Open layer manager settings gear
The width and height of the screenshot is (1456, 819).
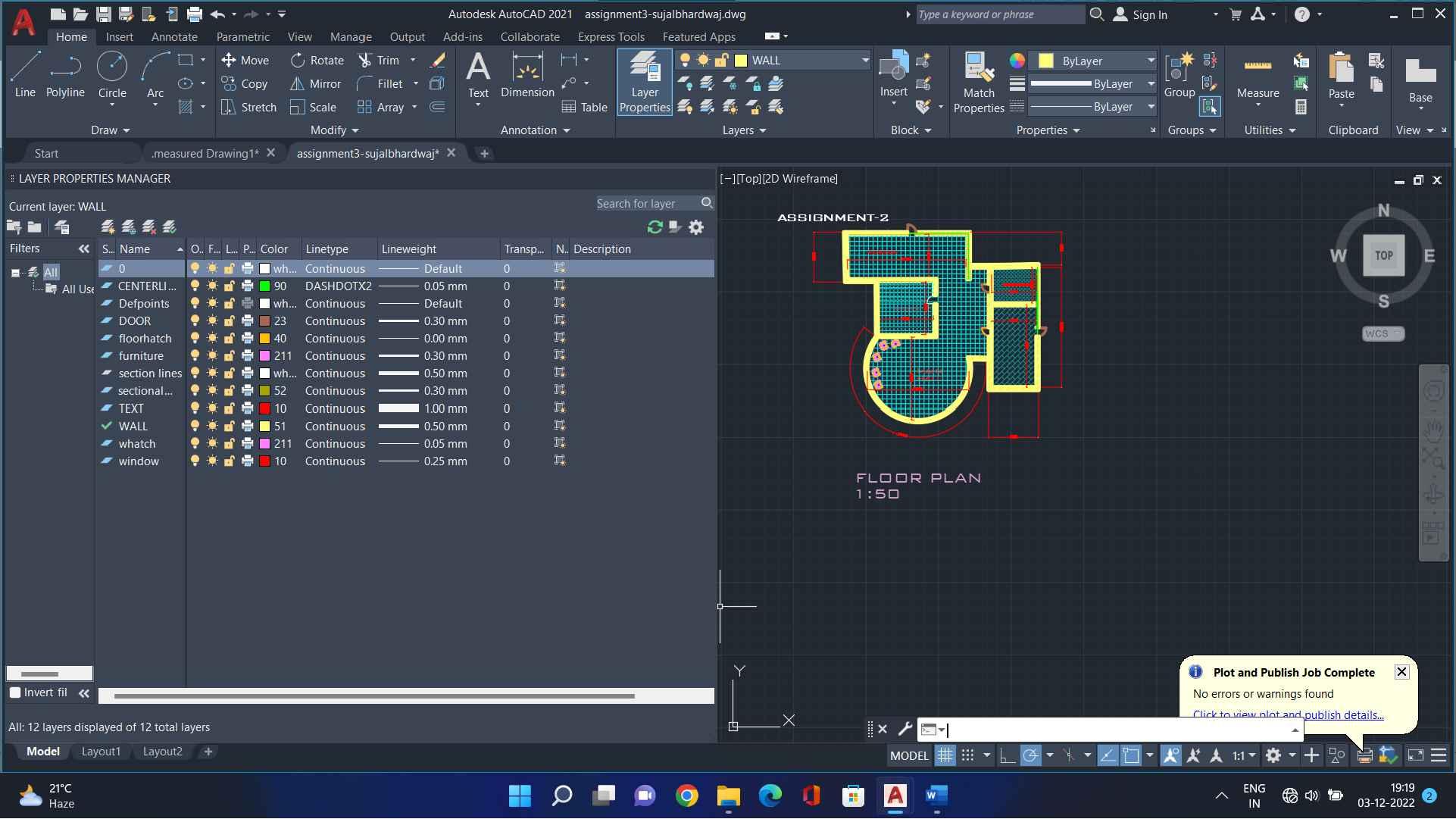(696, 227)
